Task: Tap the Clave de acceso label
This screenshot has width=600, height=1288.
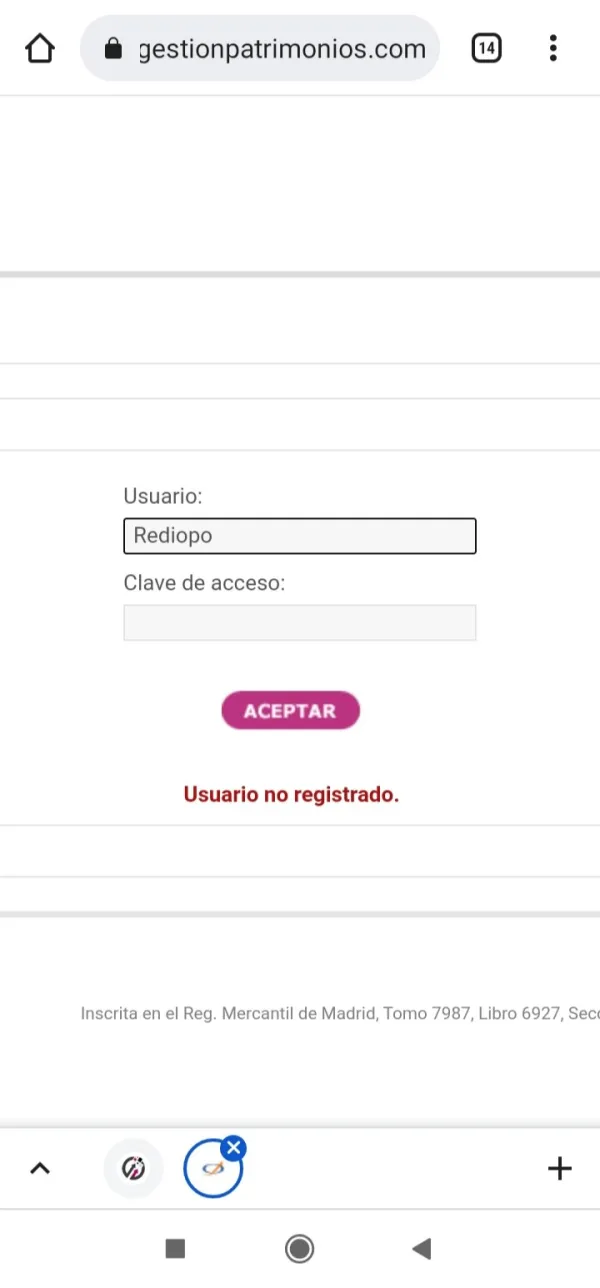Action: point(204,583)
